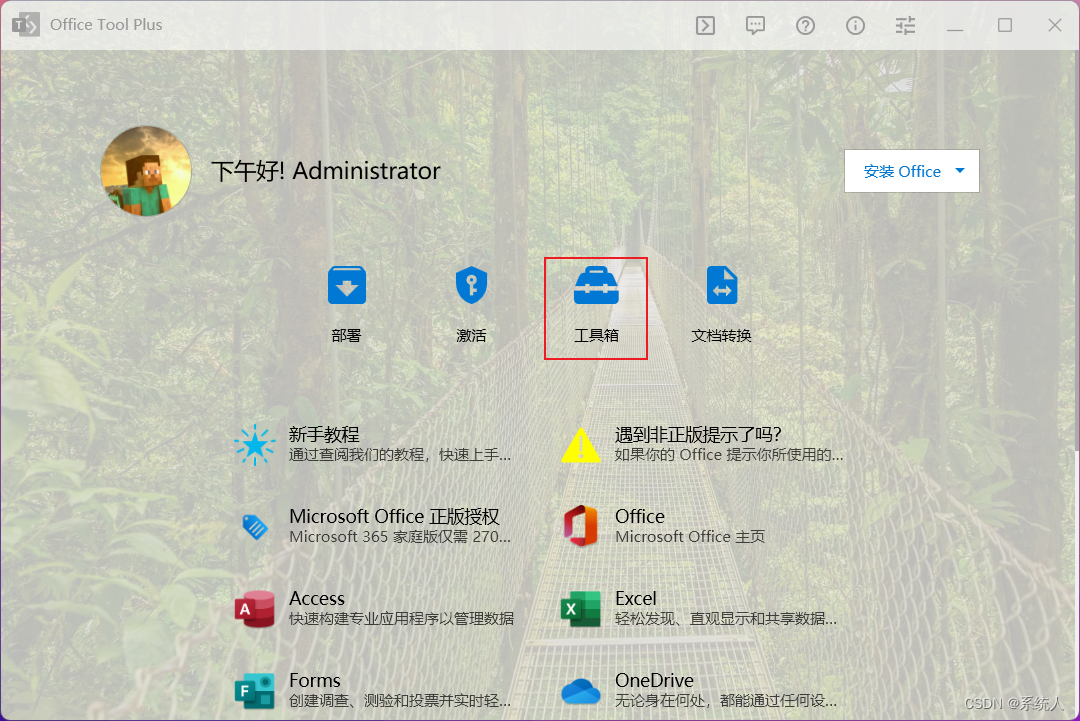Open the 工具箱 toolbox tile
The width and height of the screenshot is (1080, 721).
(x=596, y=304)
